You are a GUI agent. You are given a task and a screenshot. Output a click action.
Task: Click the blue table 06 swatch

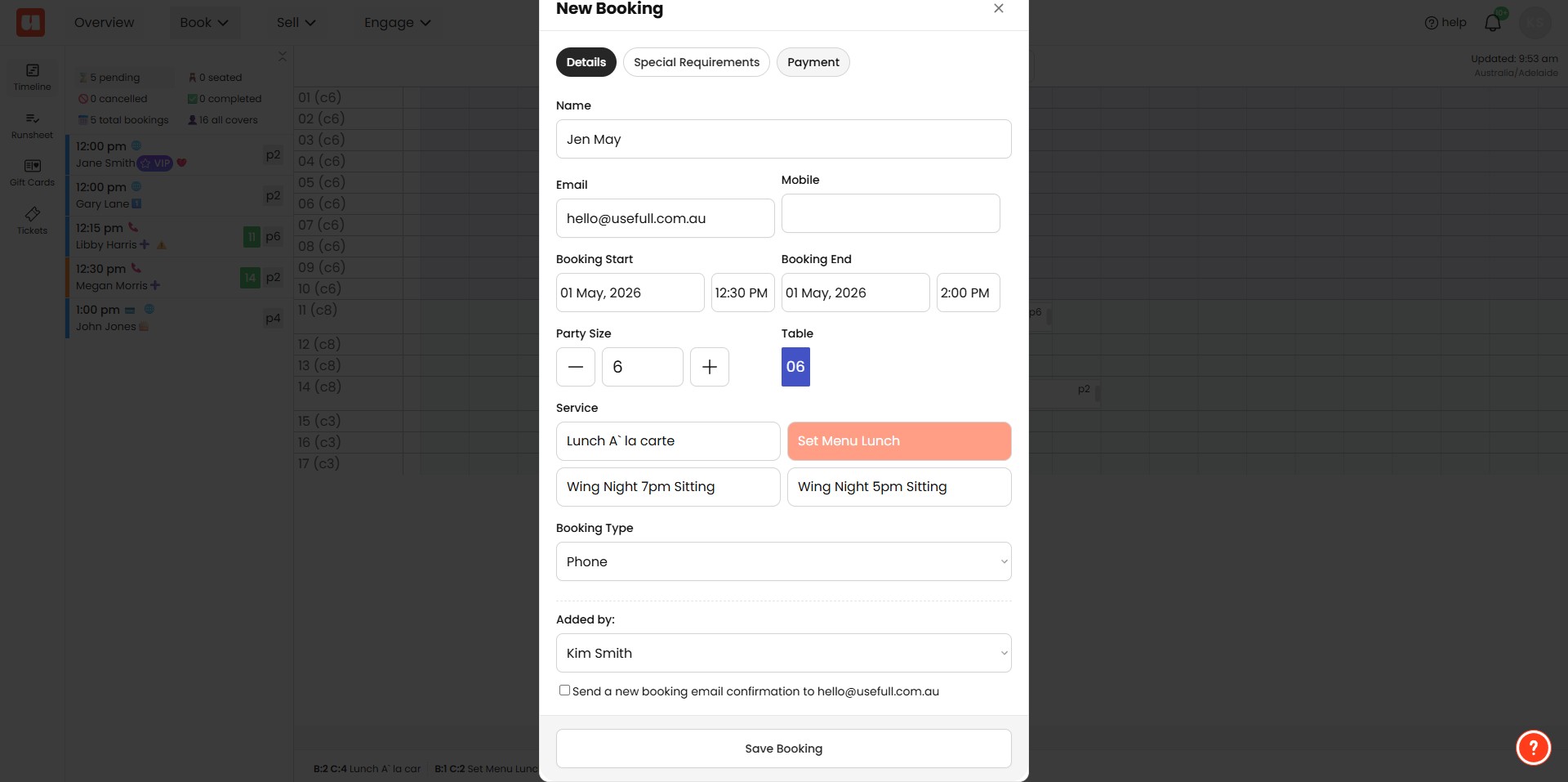795,367
